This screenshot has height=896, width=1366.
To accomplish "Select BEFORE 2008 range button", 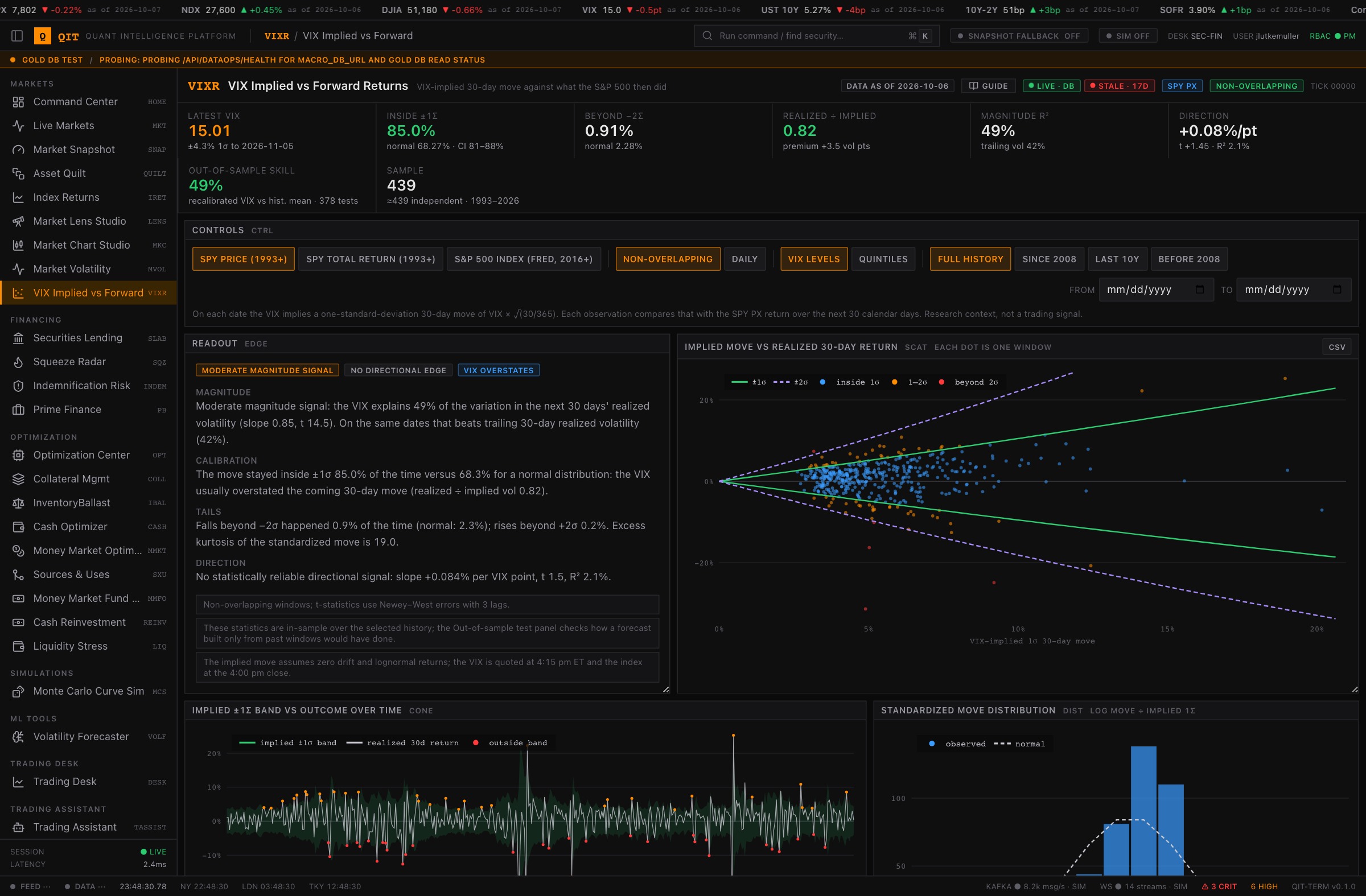I will pyautogui.click(x=1188, y=259).
